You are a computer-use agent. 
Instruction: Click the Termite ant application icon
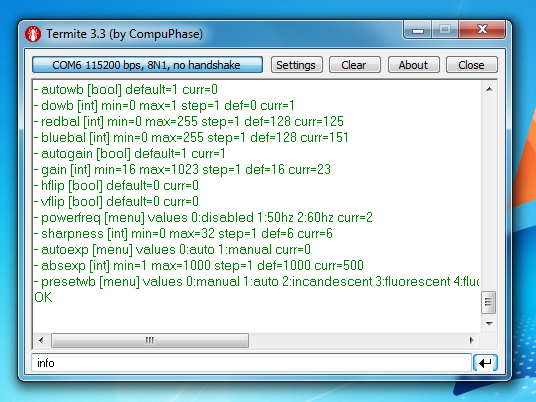tap(33, 34)
